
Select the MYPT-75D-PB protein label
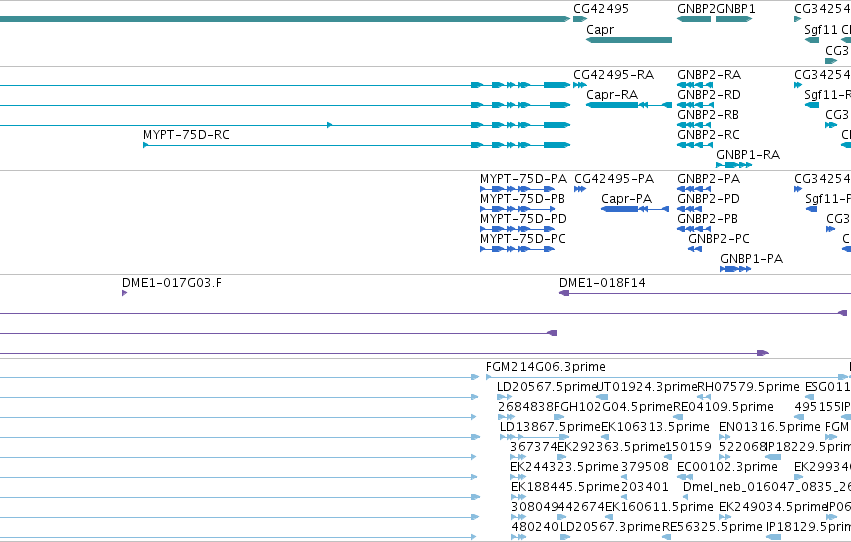522,199
